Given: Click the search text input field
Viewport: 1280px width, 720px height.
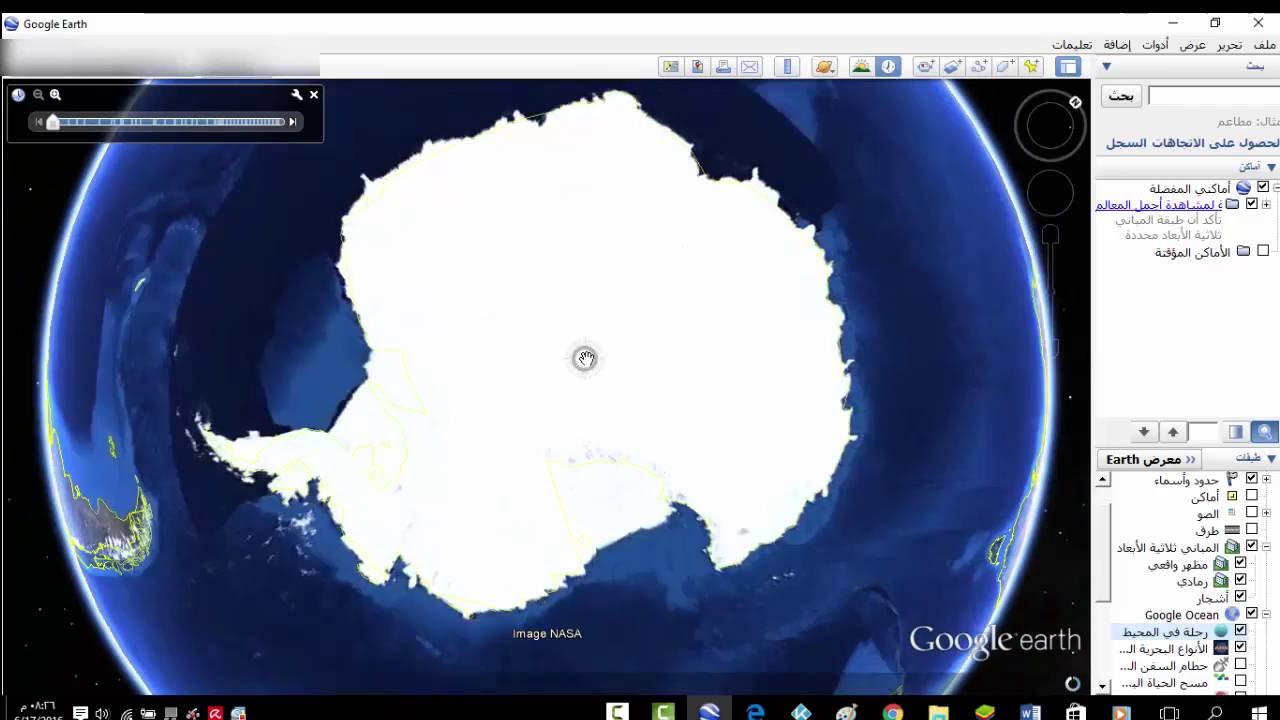Looking at the screenshot, I should point(1214,96).
